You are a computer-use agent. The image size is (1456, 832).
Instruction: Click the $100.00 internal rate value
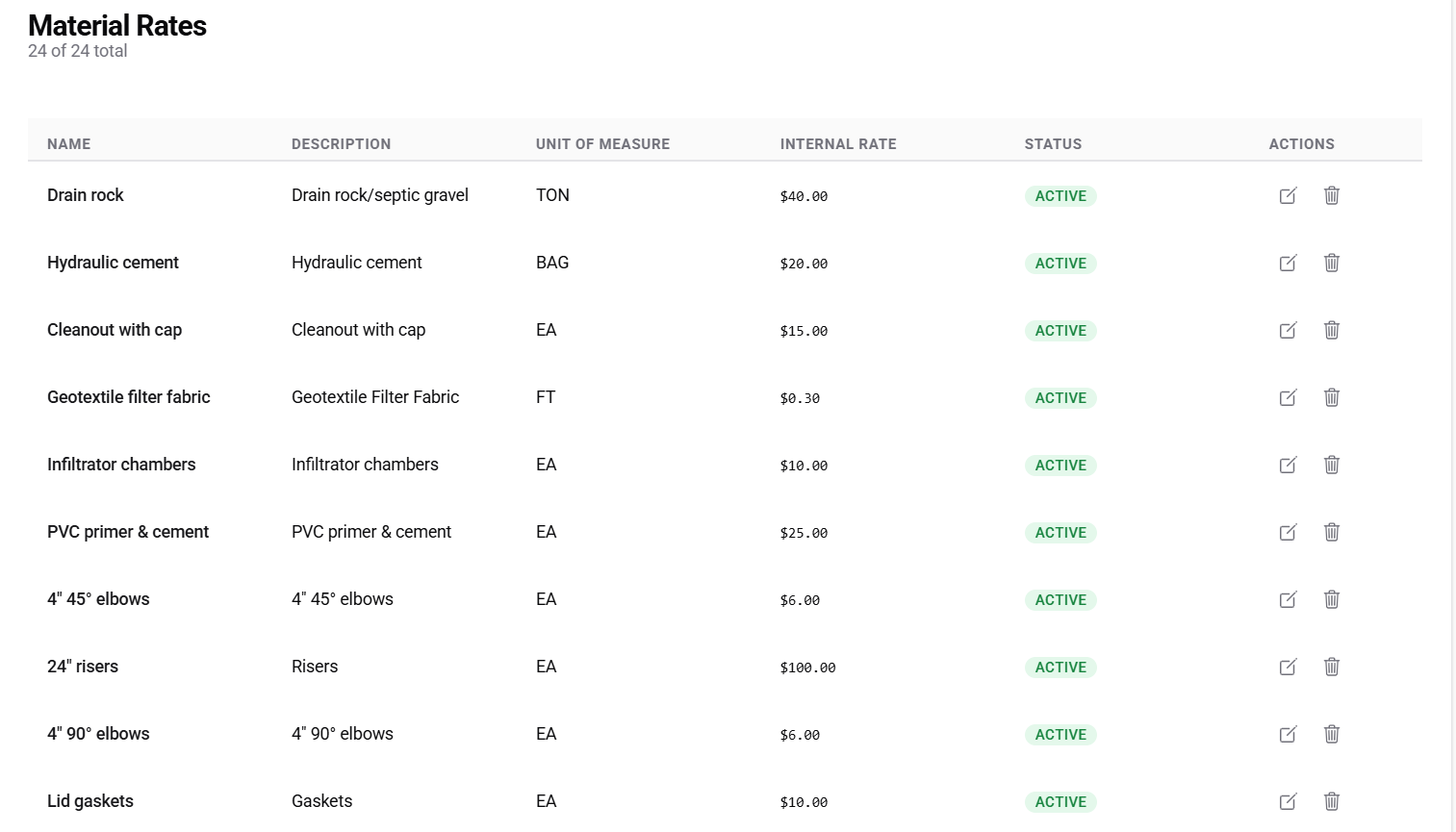[807, 668]
